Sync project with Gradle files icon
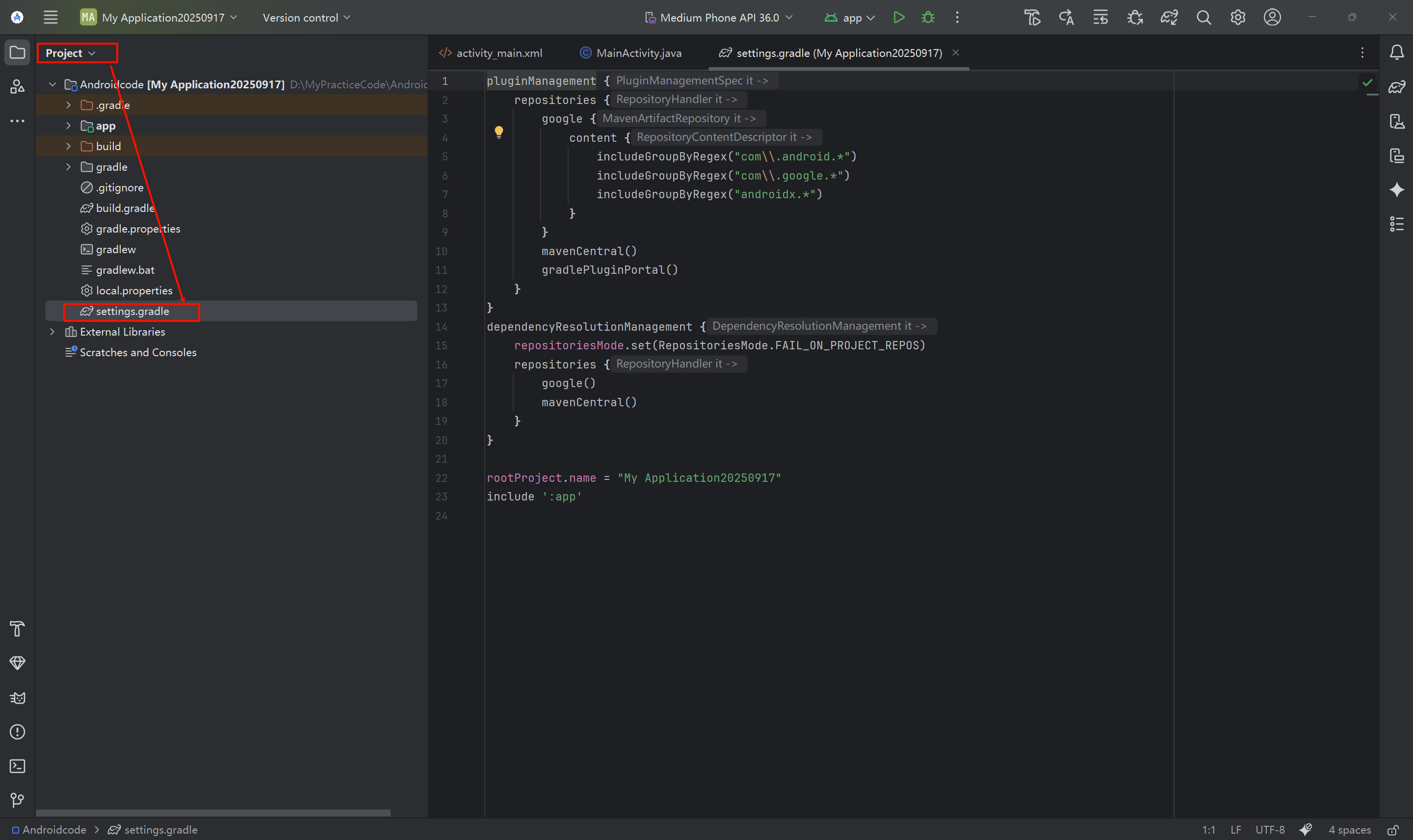This screenshot has width=1413, height=840. click(1169, 18)
